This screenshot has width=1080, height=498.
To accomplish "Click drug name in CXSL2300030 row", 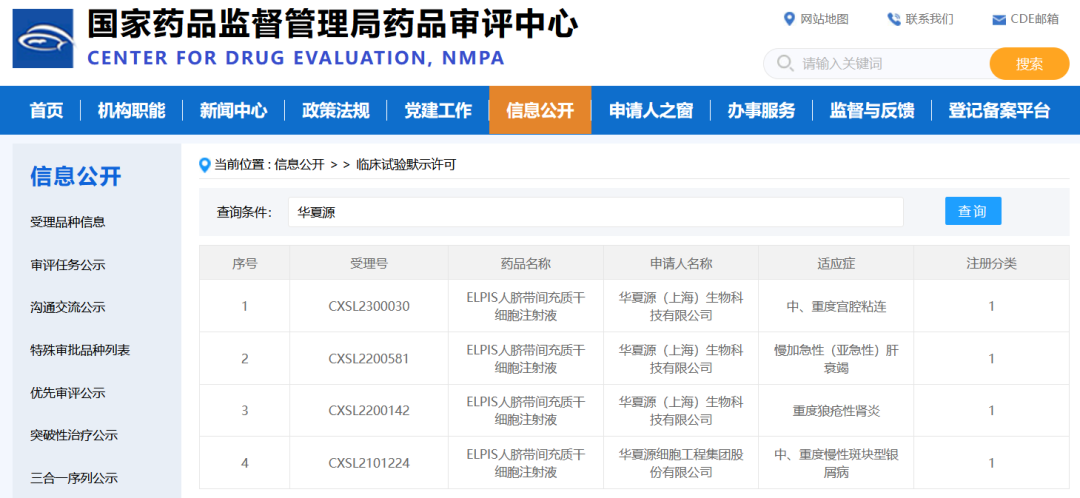I will pyautogui.click(x=526, y=307).
